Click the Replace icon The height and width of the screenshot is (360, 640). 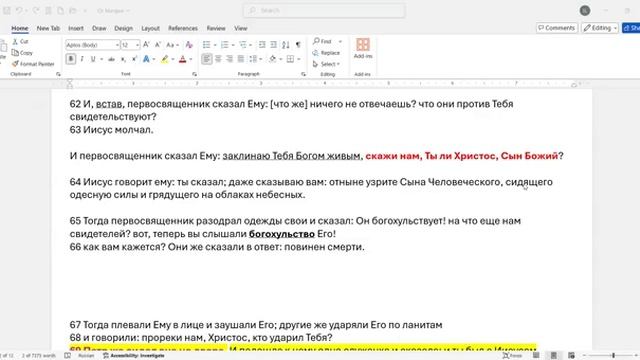[316, 53]
